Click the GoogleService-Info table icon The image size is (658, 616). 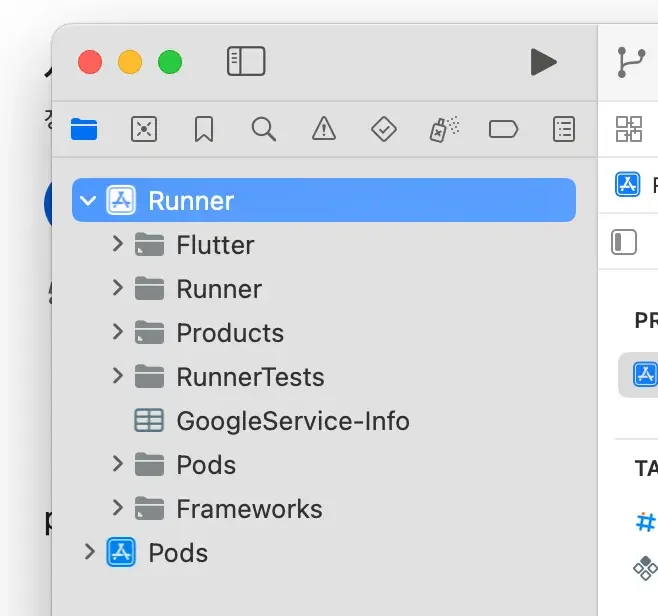click(149, 420)
